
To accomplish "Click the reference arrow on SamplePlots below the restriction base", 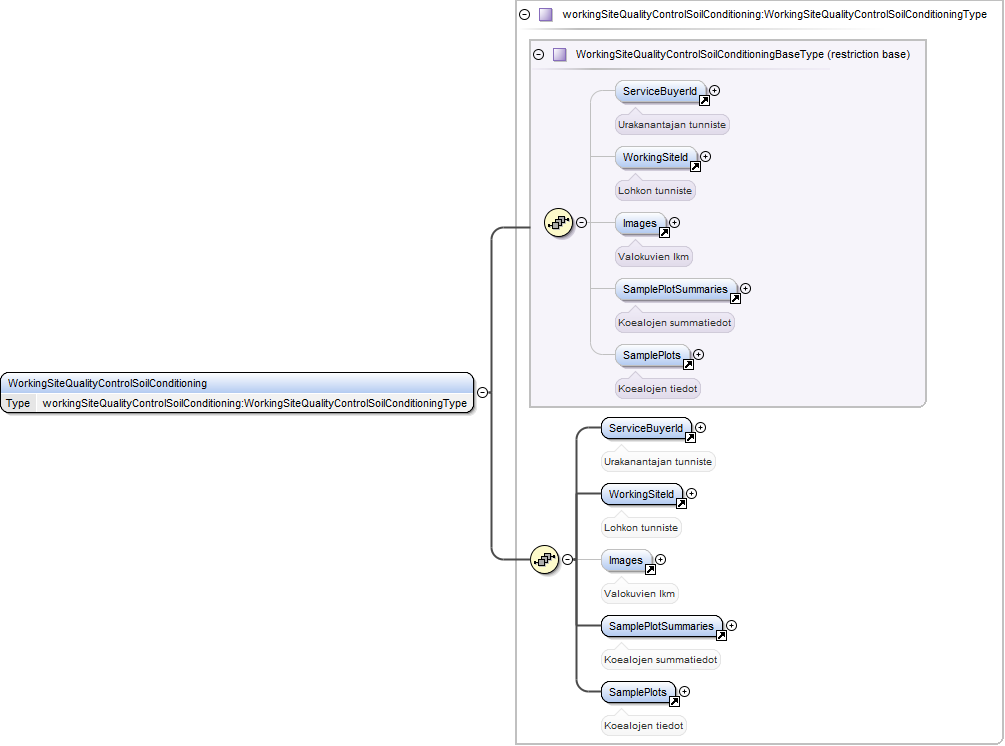I will pos(674,702).
